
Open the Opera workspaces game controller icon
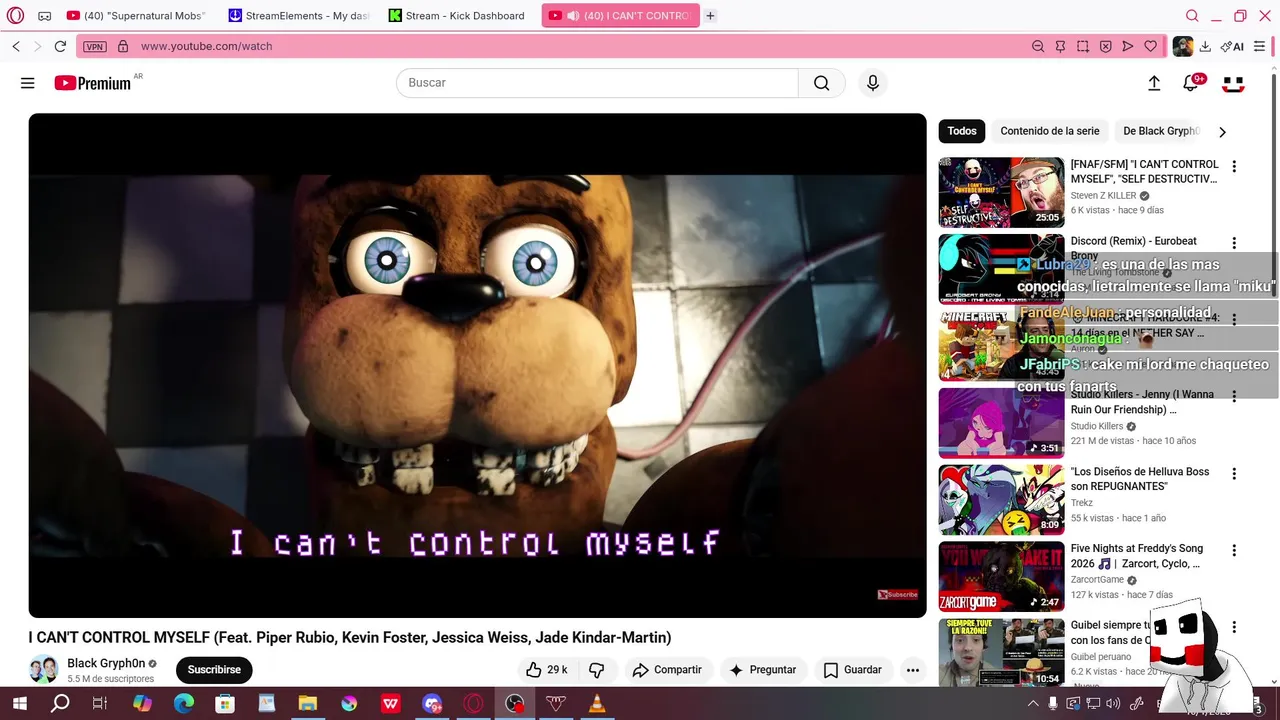[45, 16]
